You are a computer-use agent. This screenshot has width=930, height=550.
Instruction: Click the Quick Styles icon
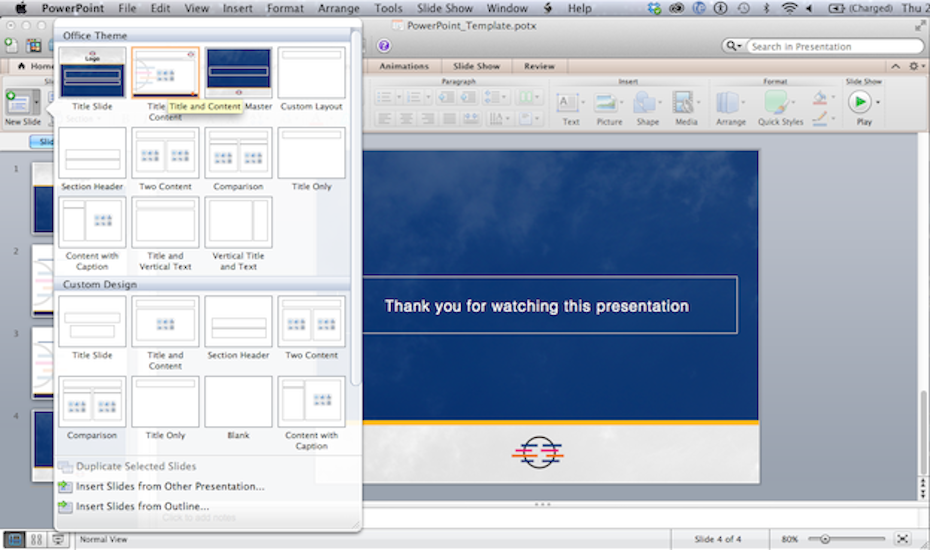click(777, 103)
